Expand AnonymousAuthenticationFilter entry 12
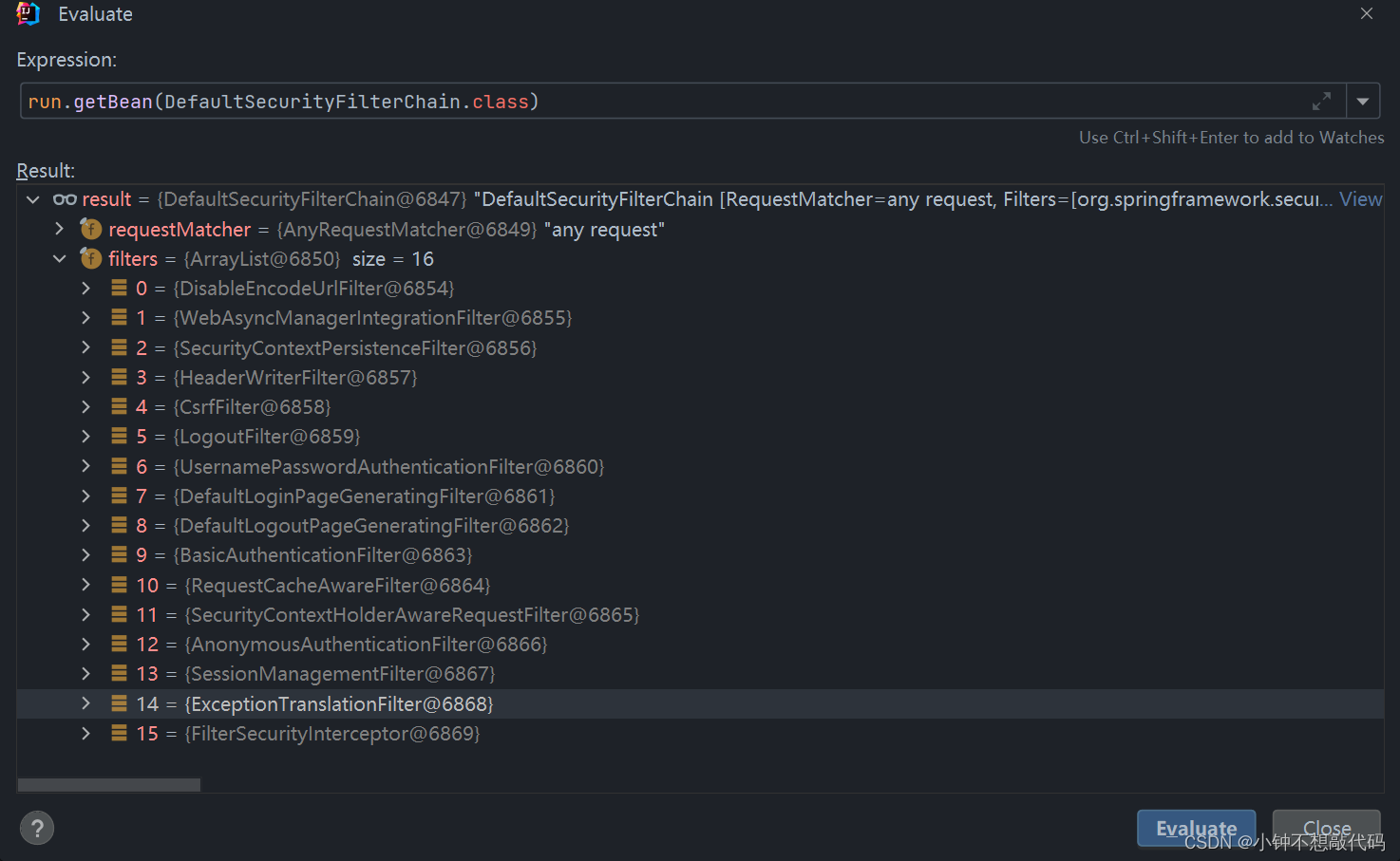The height and width of the screenshot is (861, 1400). coord(86,644)
